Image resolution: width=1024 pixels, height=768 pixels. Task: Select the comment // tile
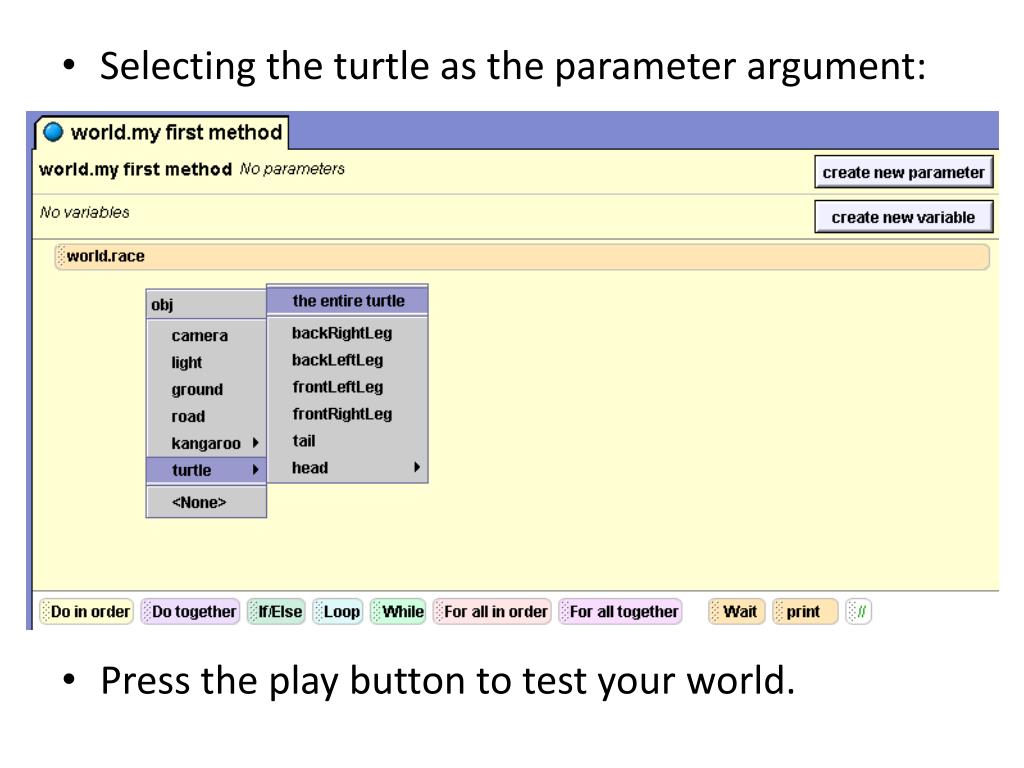click(x=858, y=612)
